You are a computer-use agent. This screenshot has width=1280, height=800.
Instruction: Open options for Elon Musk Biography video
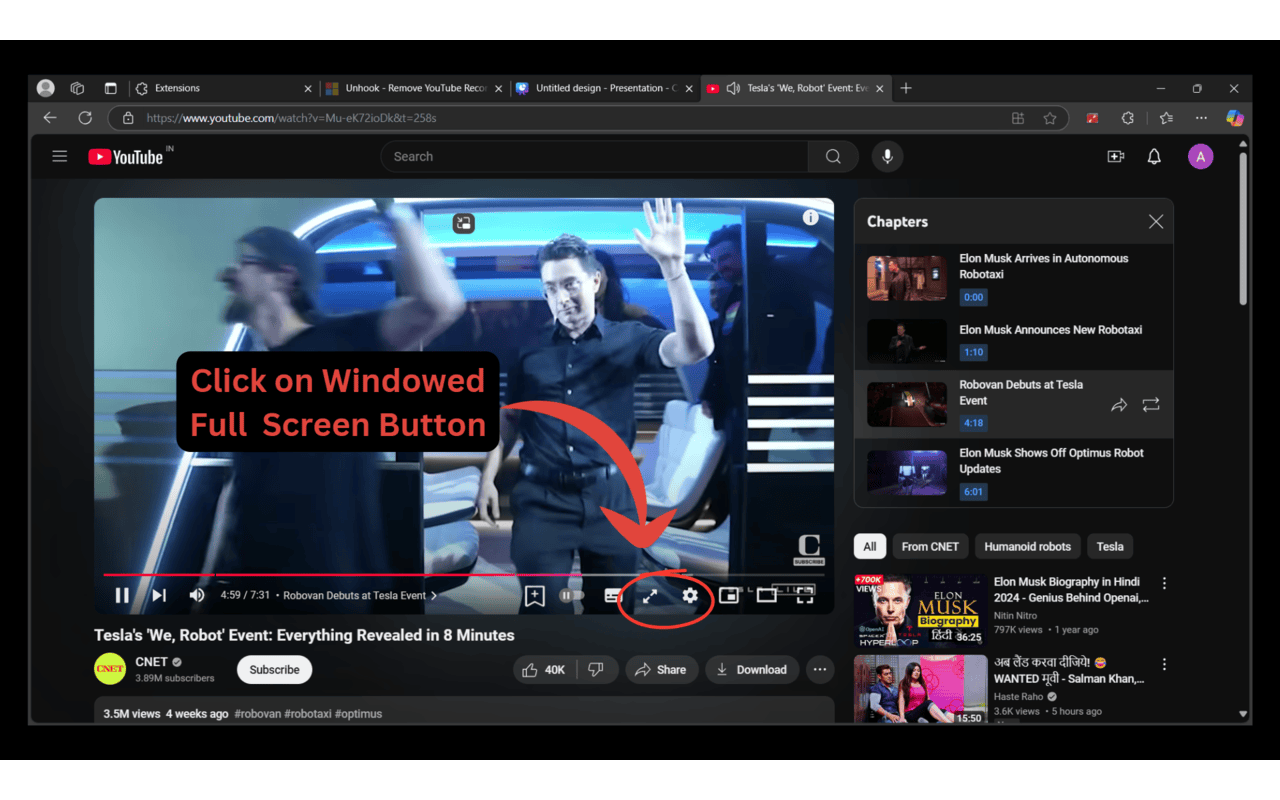tap(1164, 583)
